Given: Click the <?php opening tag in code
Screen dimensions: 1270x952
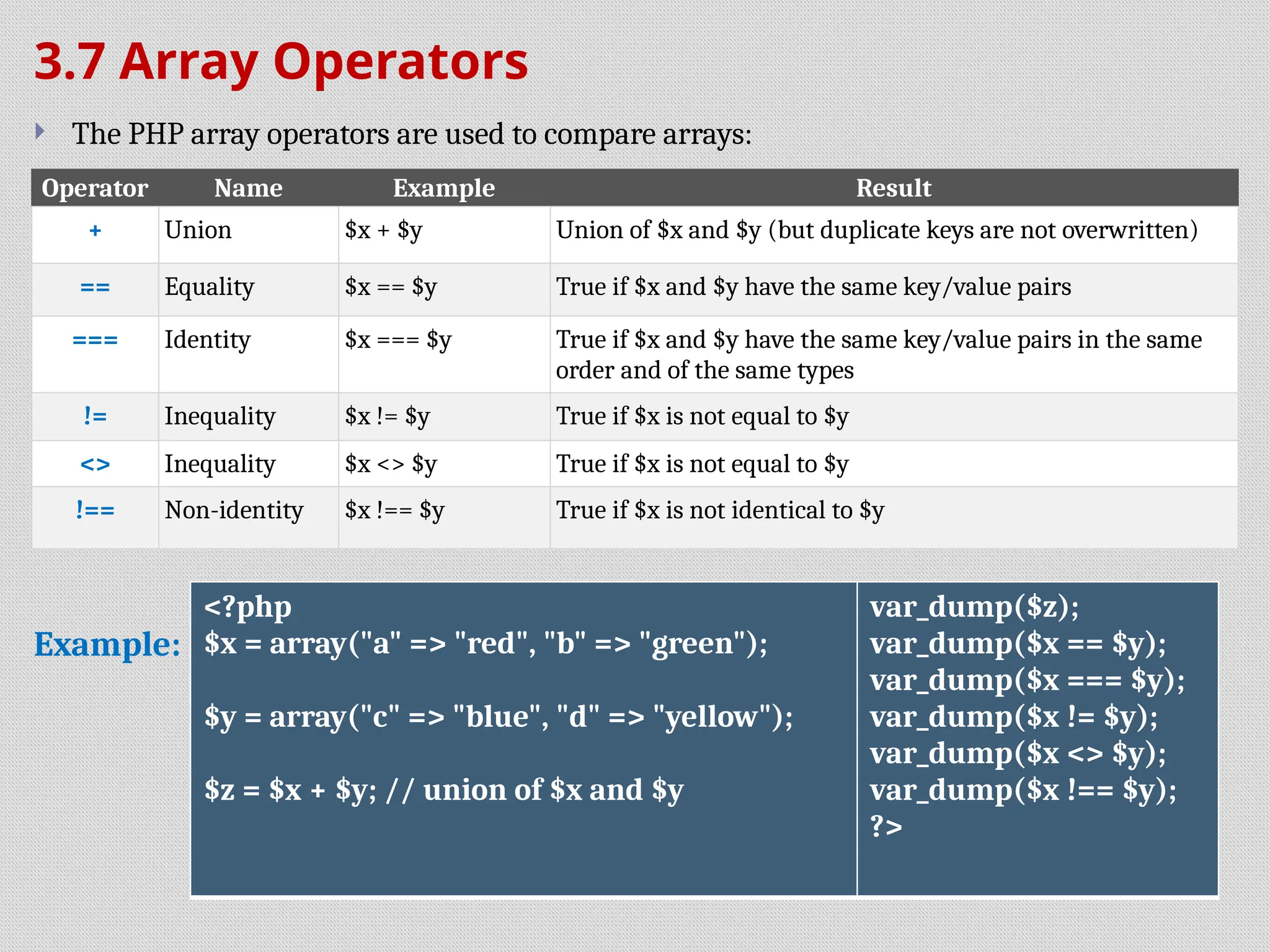Looking at the screenshot, I should [247, 607].
